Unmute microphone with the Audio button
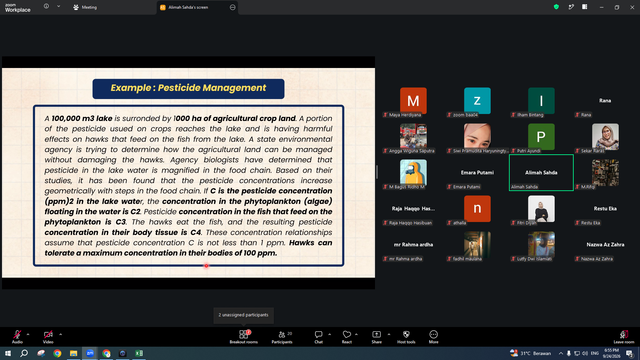The height and width of the screenshot is (360, 640). coord(17,337)
